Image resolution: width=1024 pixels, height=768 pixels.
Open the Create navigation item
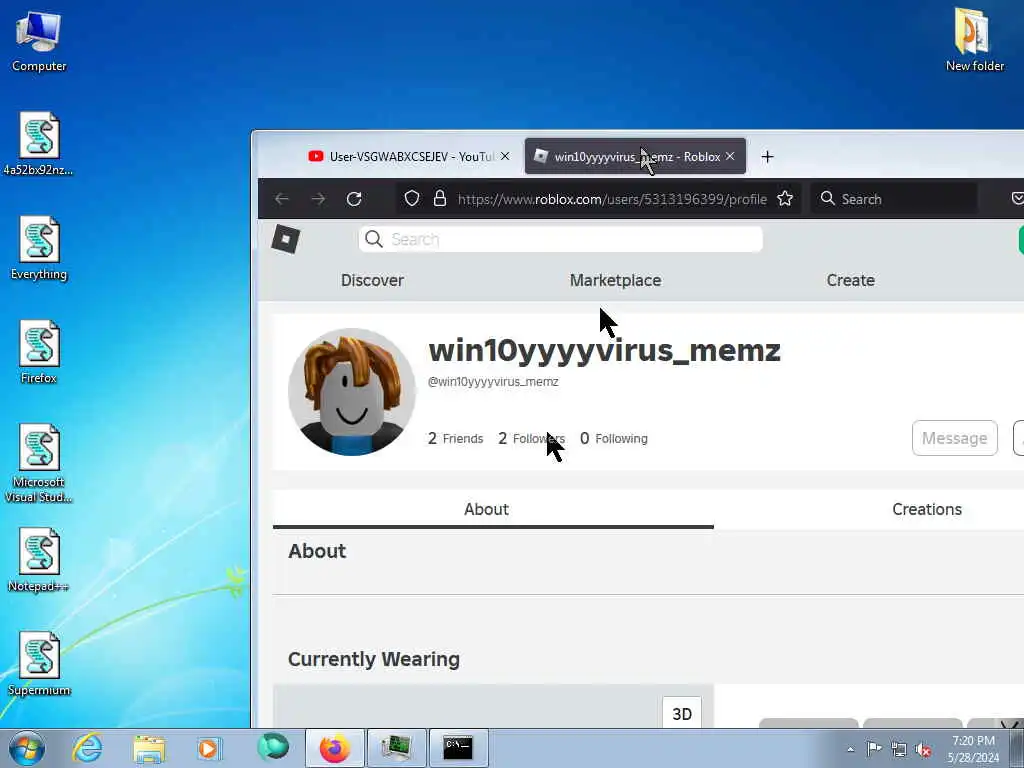[850, 280]
